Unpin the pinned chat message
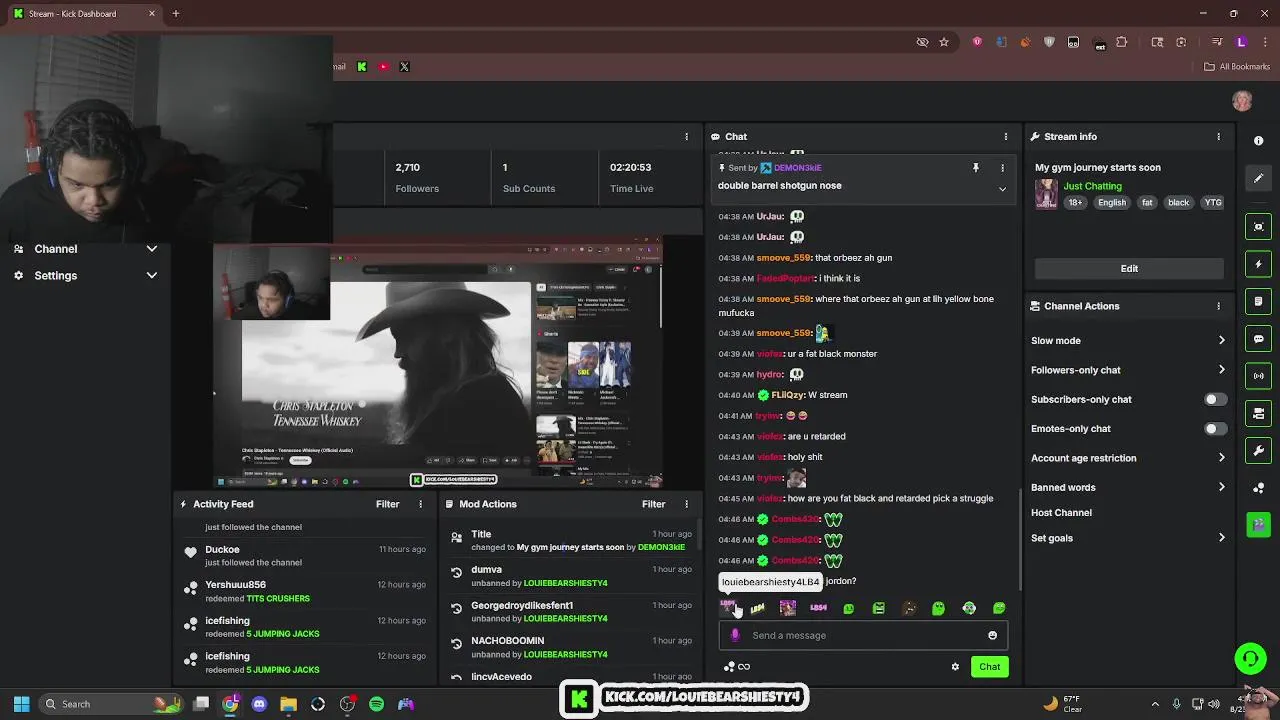The height and width of the screenshot is (720, 1280). [x=976, y=168]
